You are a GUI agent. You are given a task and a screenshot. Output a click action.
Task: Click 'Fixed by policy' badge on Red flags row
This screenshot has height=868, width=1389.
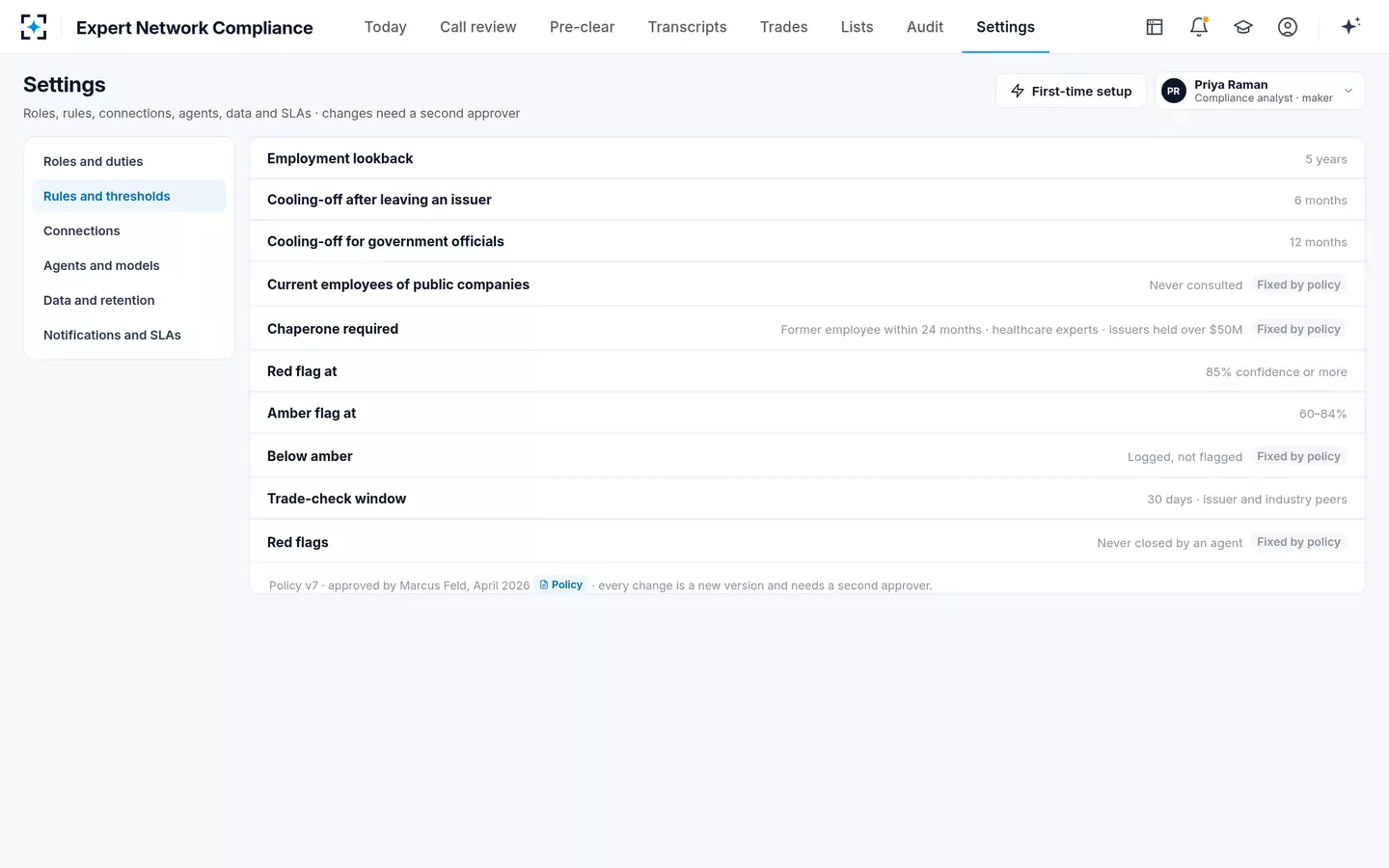pyautogui.click(x=1298, y=542)
